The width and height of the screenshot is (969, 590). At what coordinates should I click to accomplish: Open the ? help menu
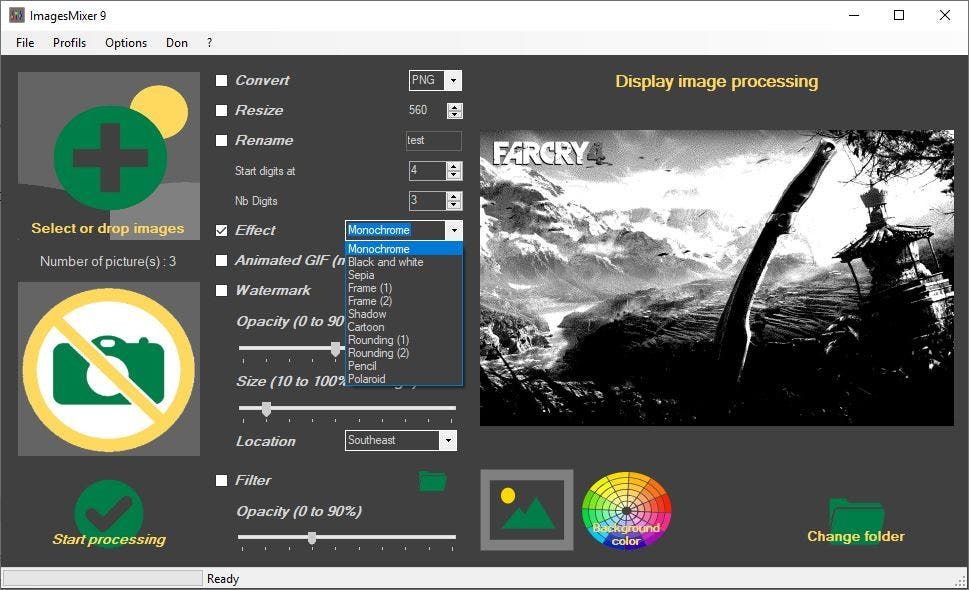[x=209, y=43]
